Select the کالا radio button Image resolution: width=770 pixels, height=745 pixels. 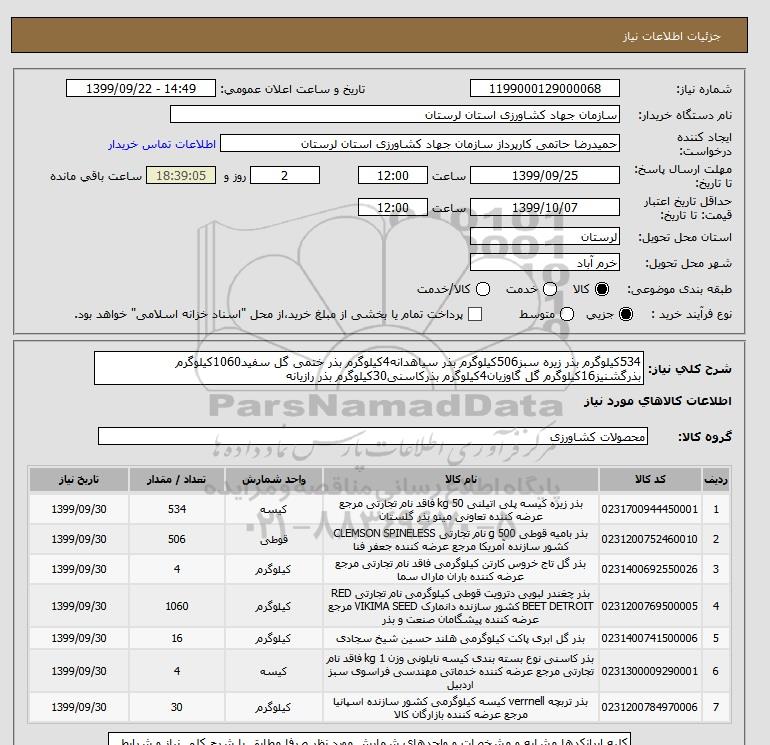click(602, 289)
